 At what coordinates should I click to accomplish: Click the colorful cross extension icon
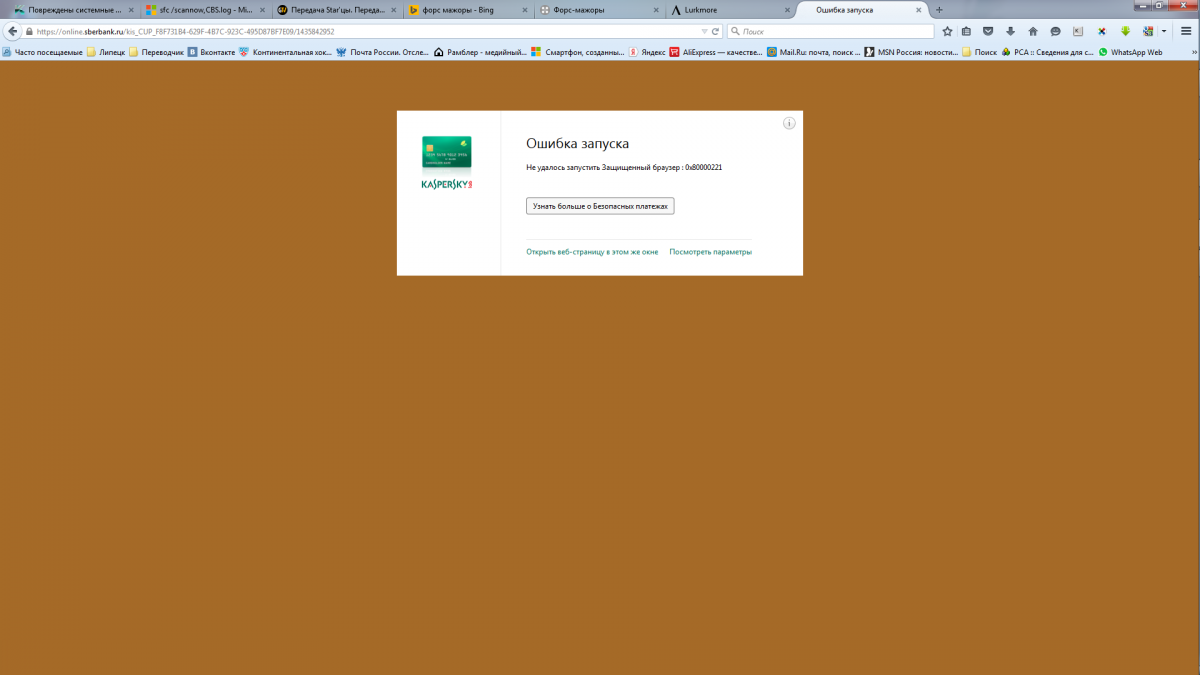(1102, 31)
